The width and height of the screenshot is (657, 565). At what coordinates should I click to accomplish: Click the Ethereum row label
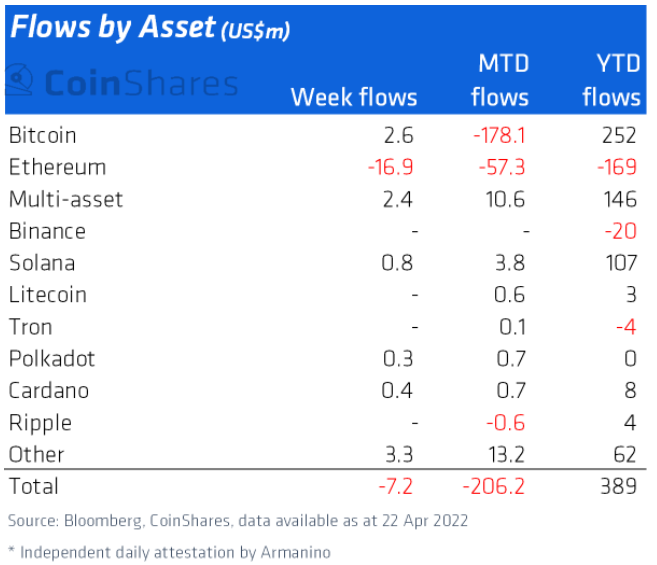[57, 167]
